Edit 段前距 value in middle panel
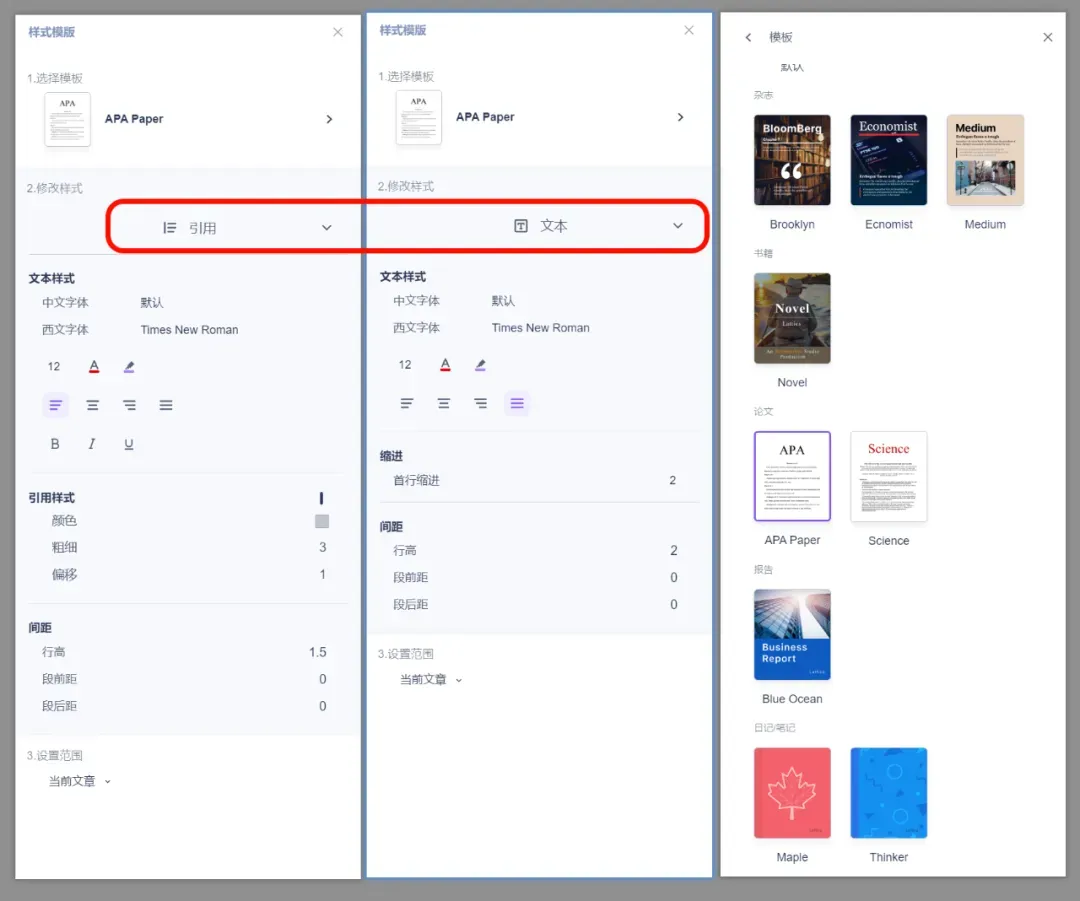Viewport: 1080px width, 901px height. tap(674, 577)
